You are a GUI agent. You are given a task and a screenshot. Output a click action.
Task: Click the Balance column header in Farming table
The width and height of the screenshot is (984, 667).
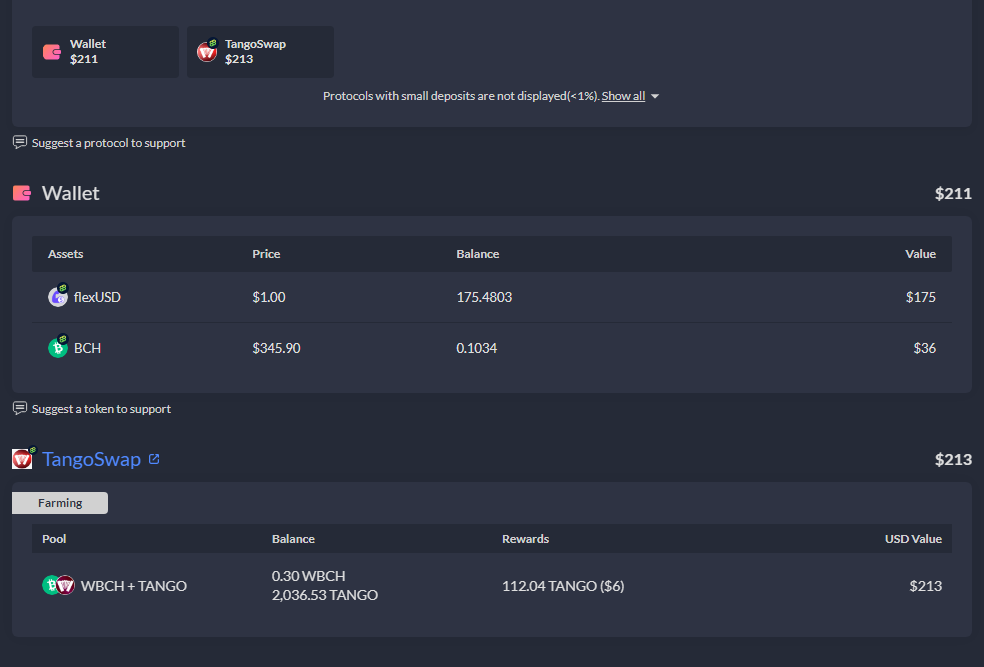pyautogui.click(x=293, y=539)
